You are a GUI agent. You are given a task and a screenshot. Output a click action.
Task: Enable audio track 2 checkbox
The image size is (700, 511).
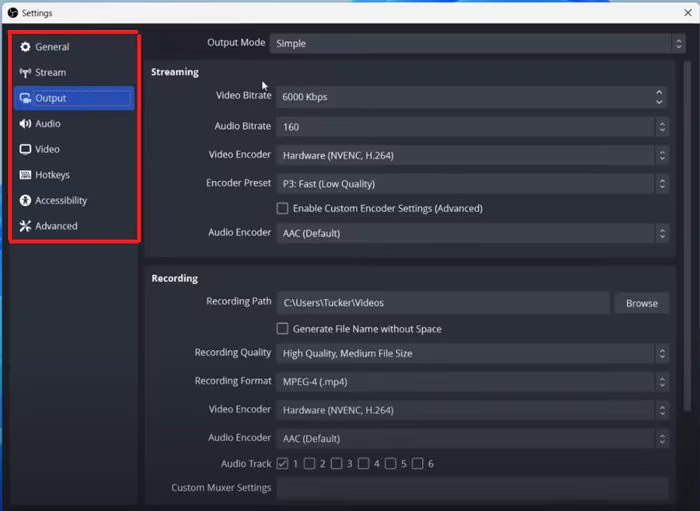(310, 464)
